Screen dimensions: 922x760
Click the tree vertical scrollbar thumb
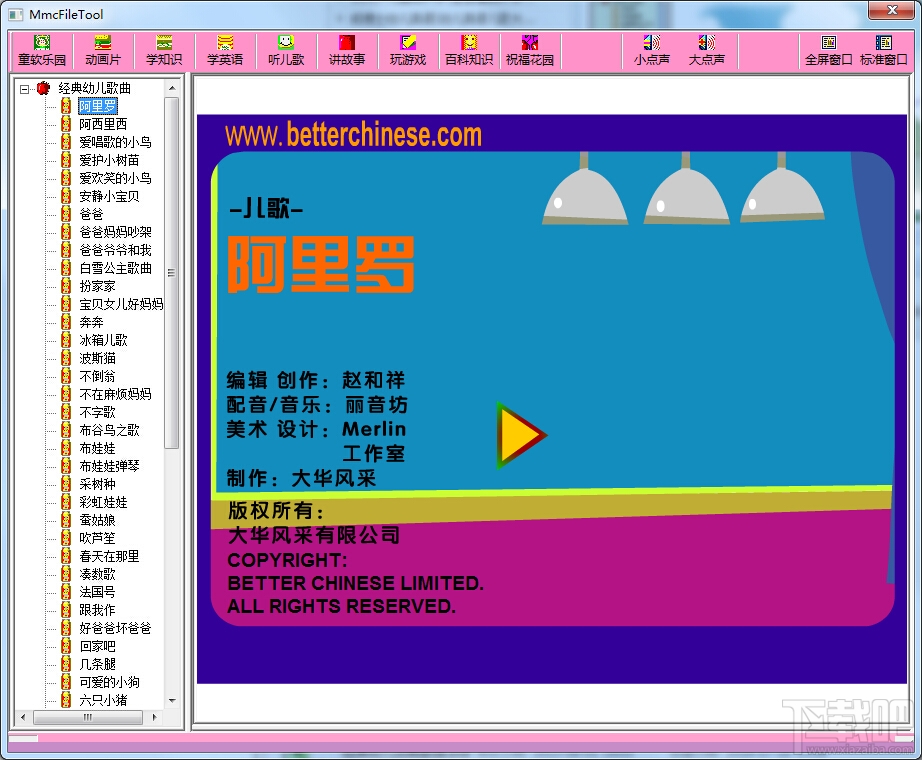[x=172, y=273]
